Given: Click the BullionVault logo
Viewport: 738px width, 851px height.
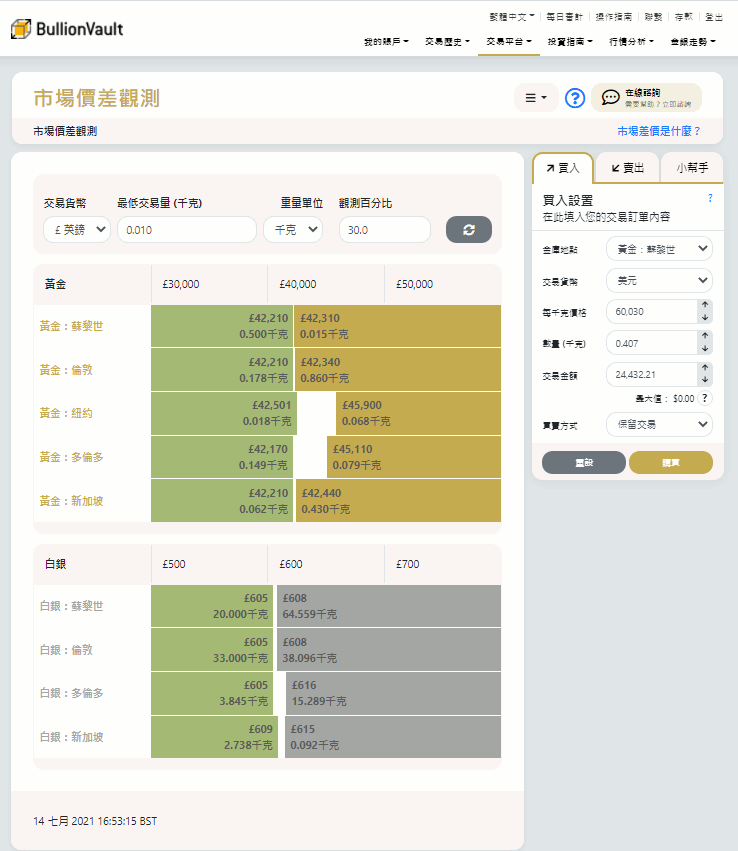Looking at the screenshot, I should click(67, 29).
